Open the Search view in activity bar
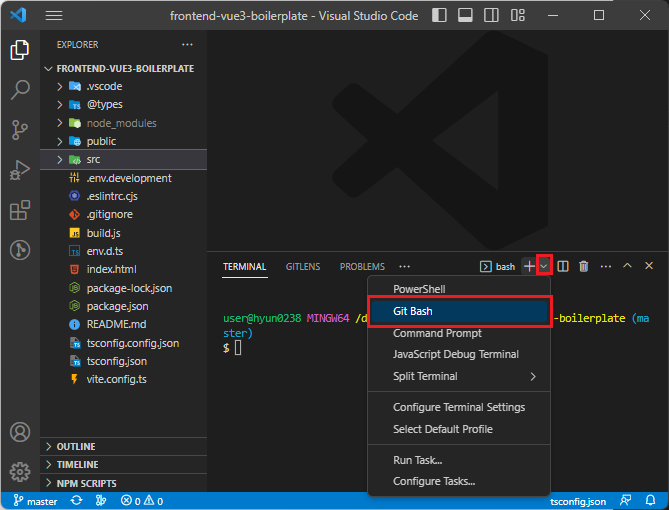Screen dimensions: 669x510 coord(20,90)
